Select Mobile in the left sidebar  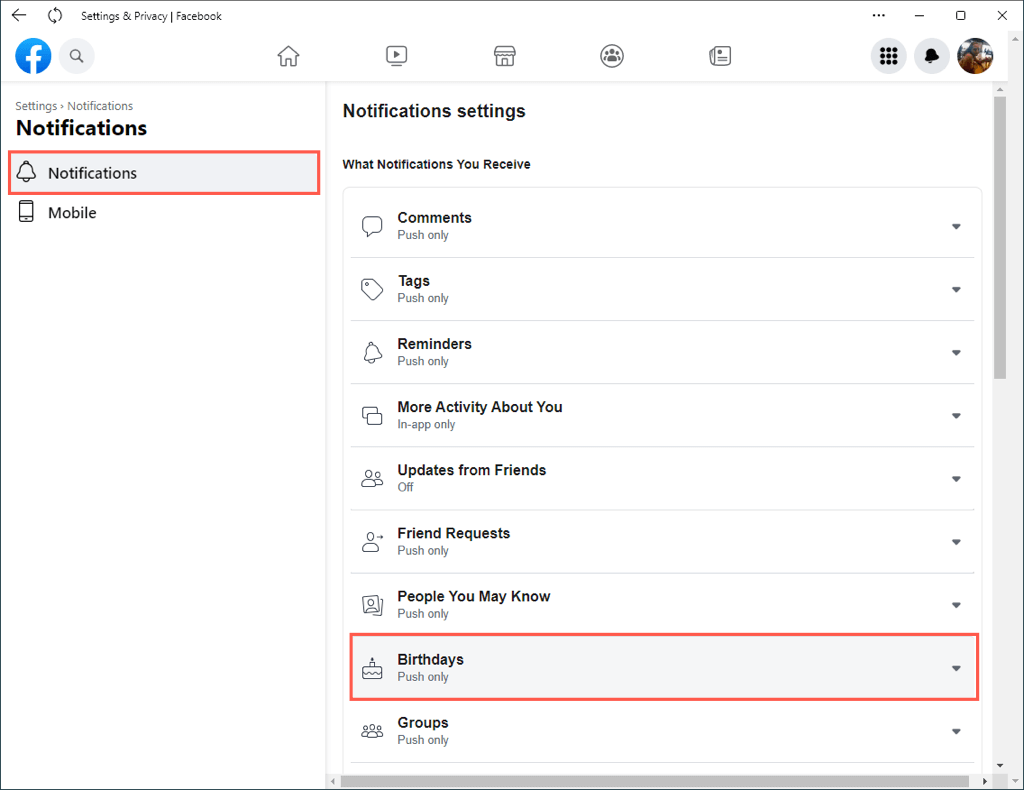(x=72, y=213)
